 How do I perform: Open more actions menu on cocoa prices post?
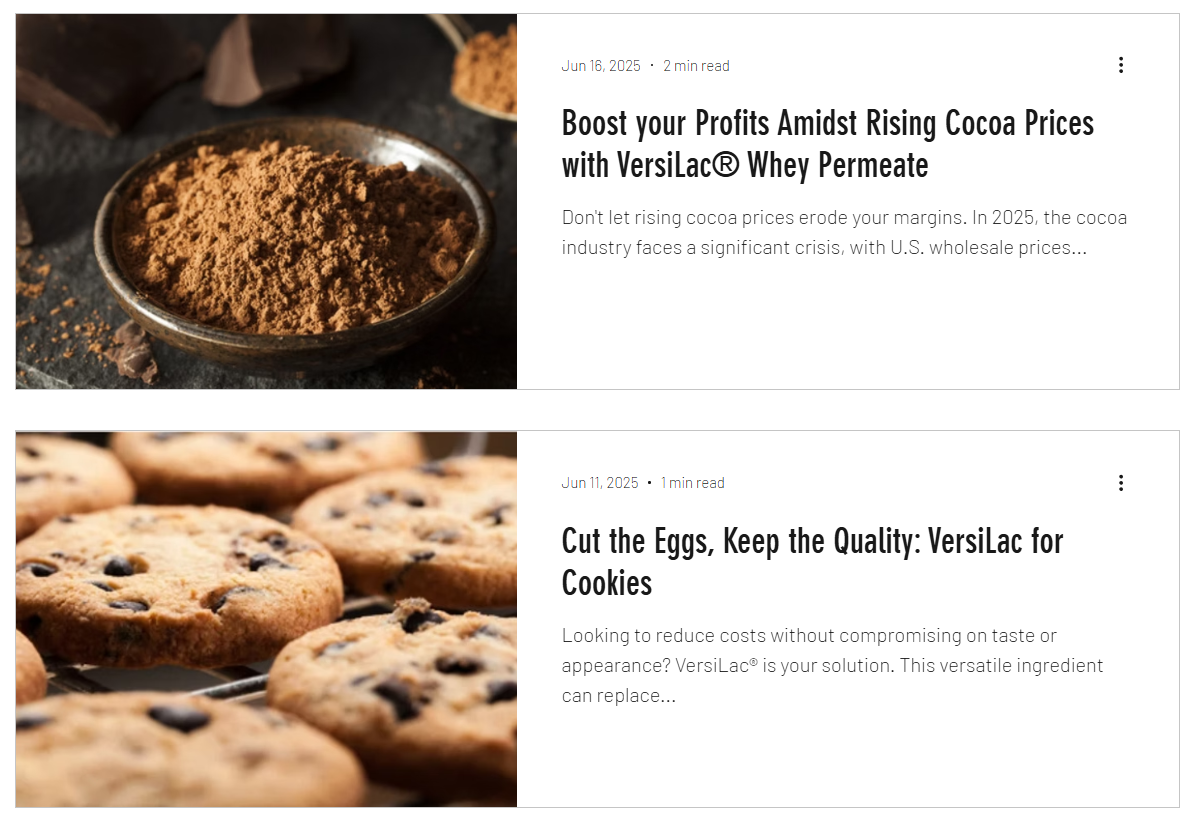point(1120,65)
